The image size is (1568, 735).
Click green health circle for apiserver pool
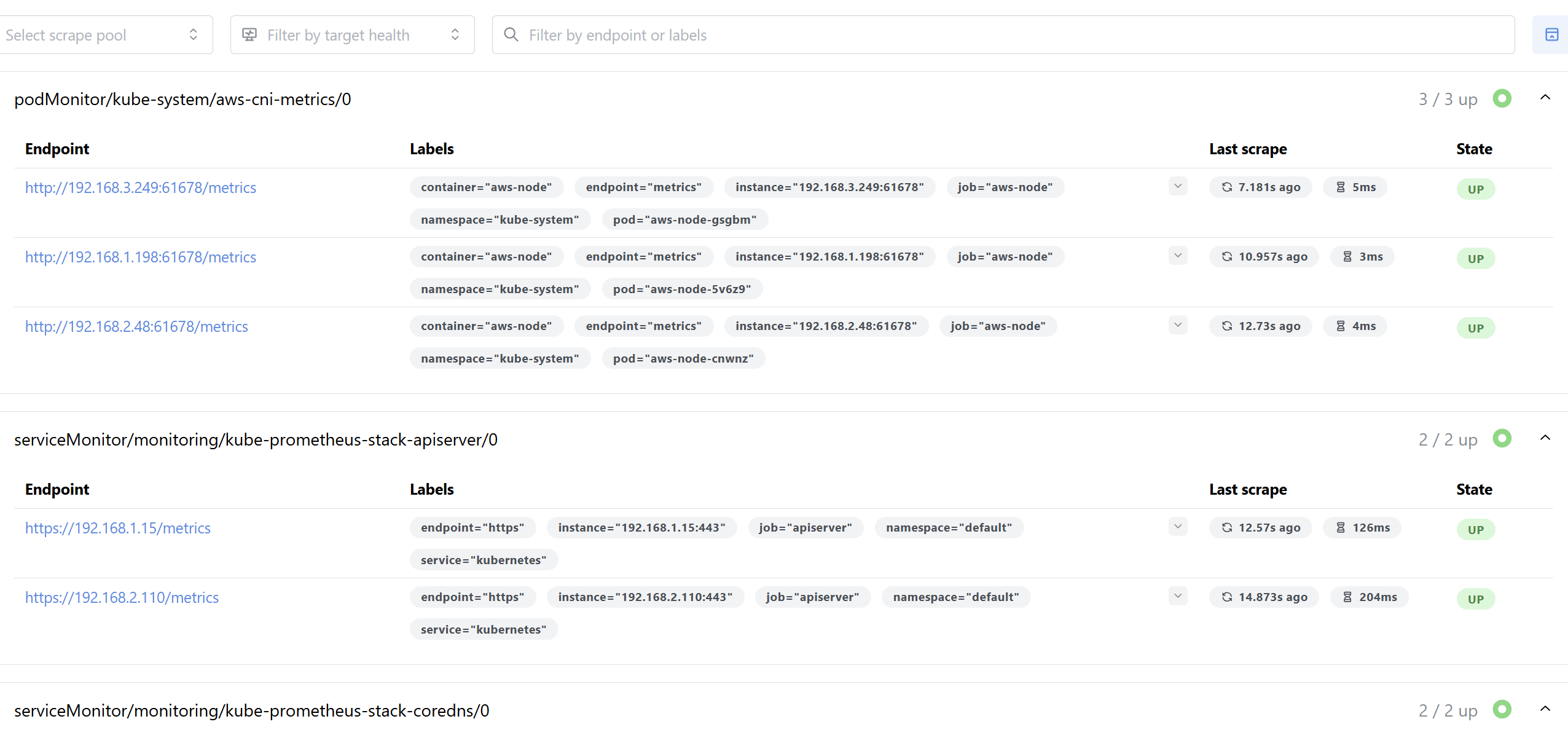coord(1502,439)
